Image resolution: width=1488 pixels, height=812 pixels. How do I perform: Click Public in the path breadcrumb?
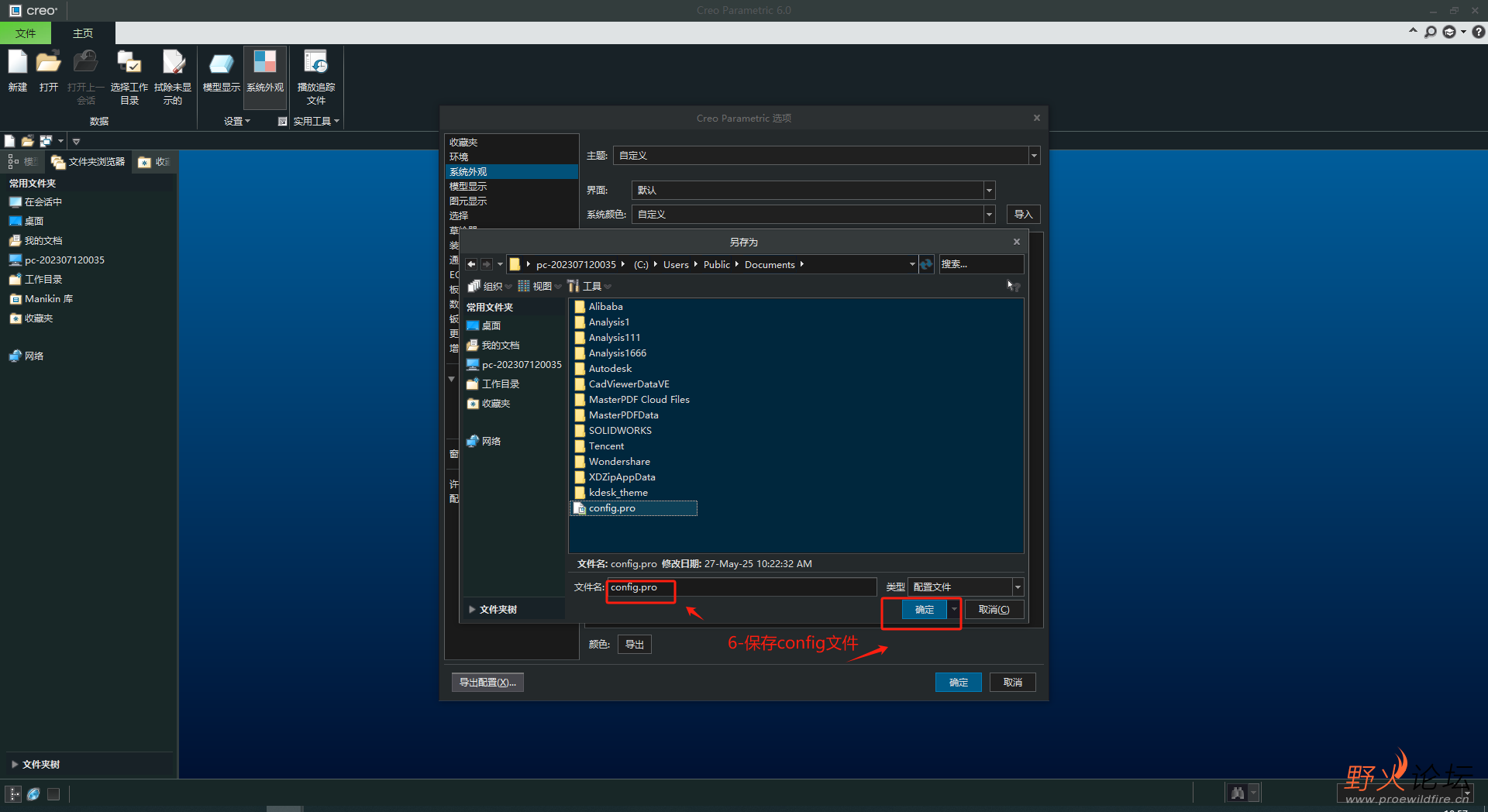pos(716,265)
